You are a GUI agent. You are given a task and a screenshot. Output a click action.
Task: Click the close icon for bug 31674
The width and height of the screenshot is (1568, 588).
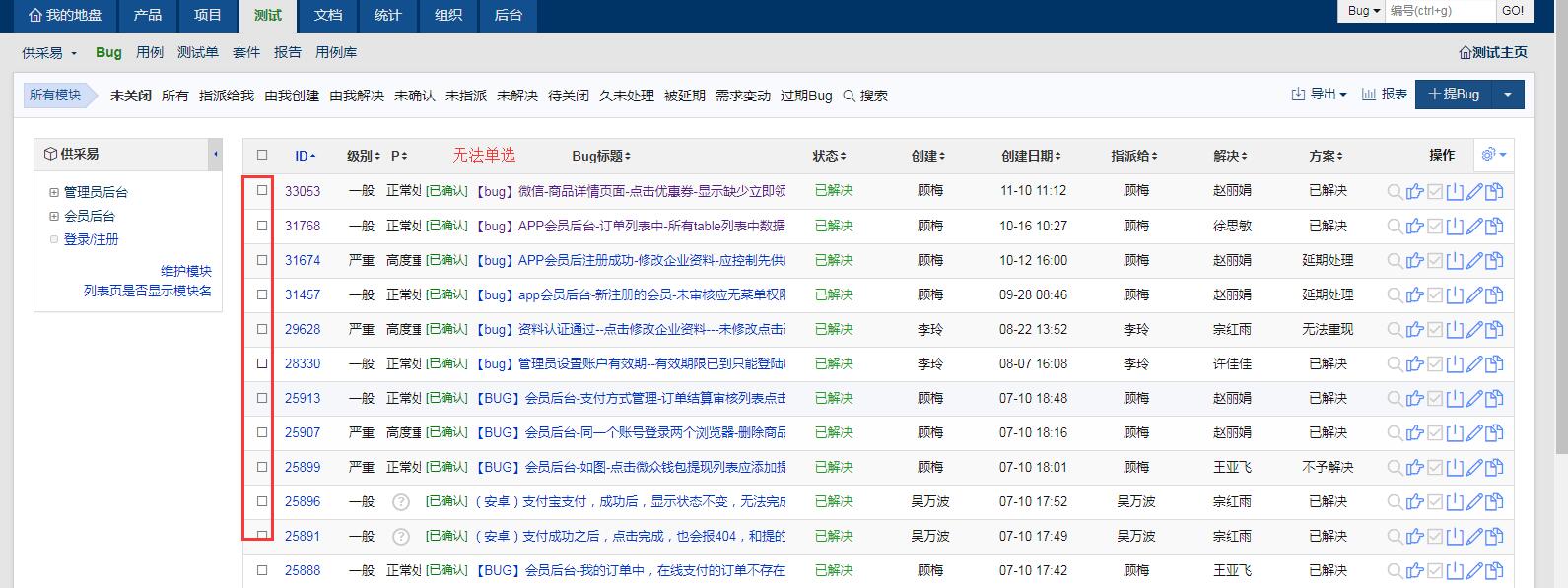tap(1456, 261)
